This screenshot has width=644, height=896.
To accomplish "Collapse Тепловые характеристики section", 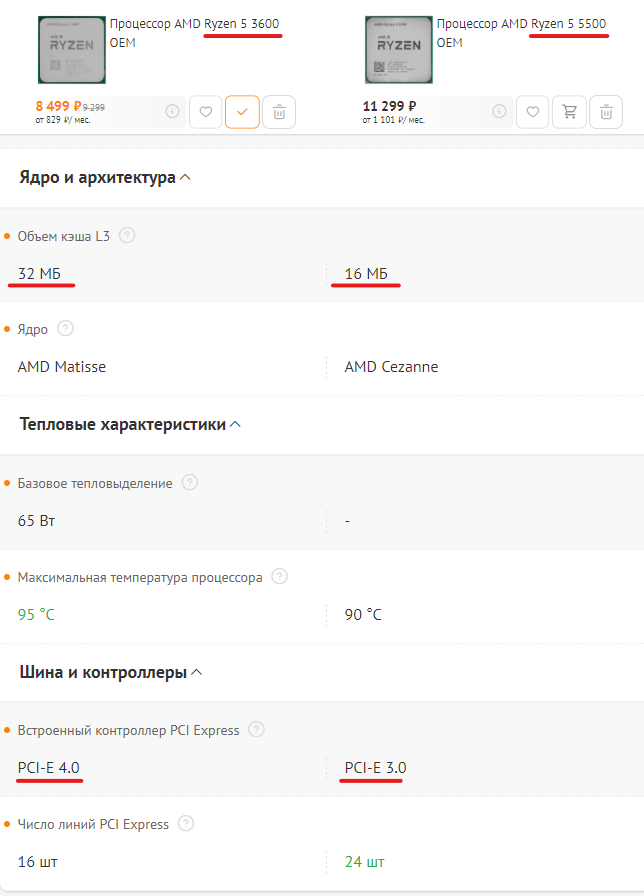I will (130, 424).
